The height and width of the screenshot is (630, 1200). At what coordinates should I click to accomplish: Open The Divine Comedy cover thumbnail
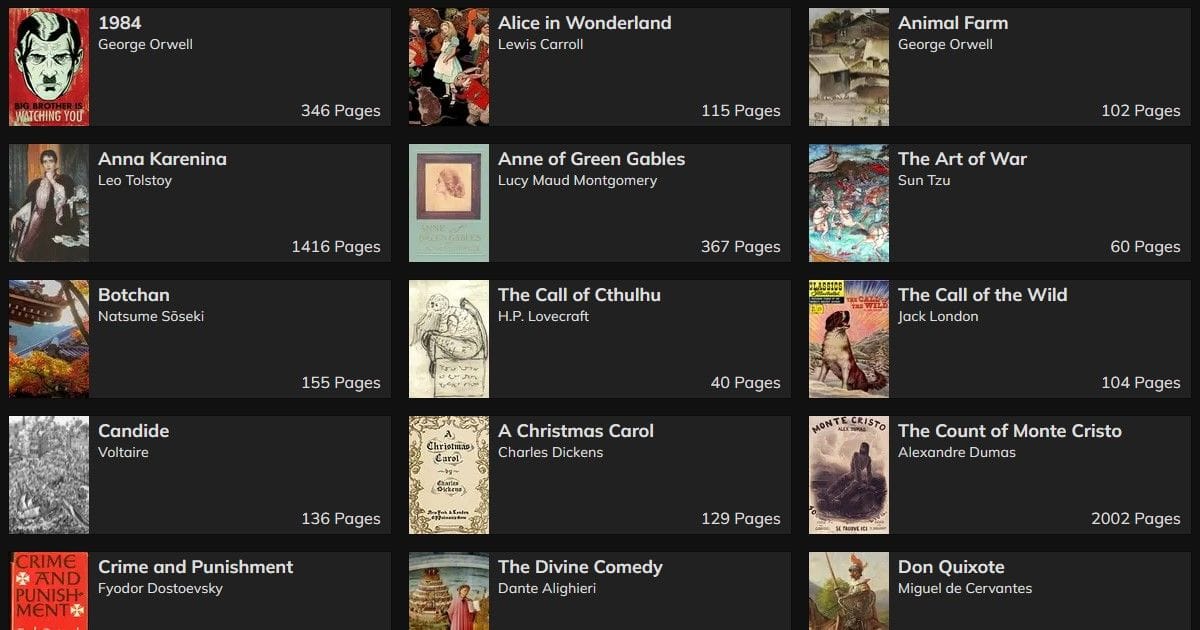pos(449,591)
